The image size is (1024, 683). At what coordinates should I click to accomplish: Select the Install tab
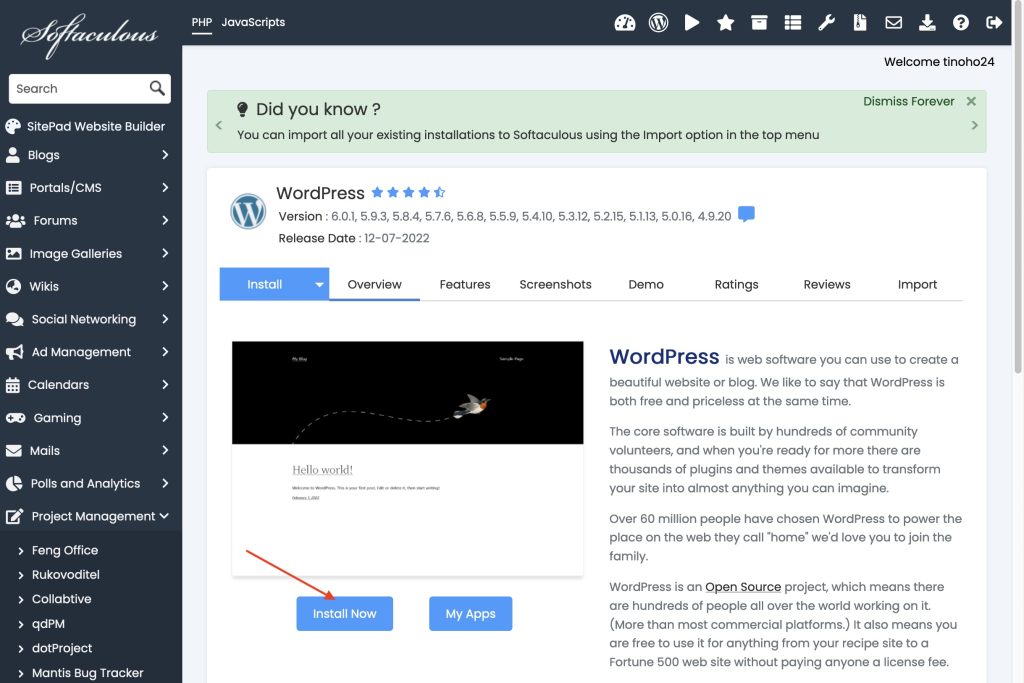pos(264,284)
